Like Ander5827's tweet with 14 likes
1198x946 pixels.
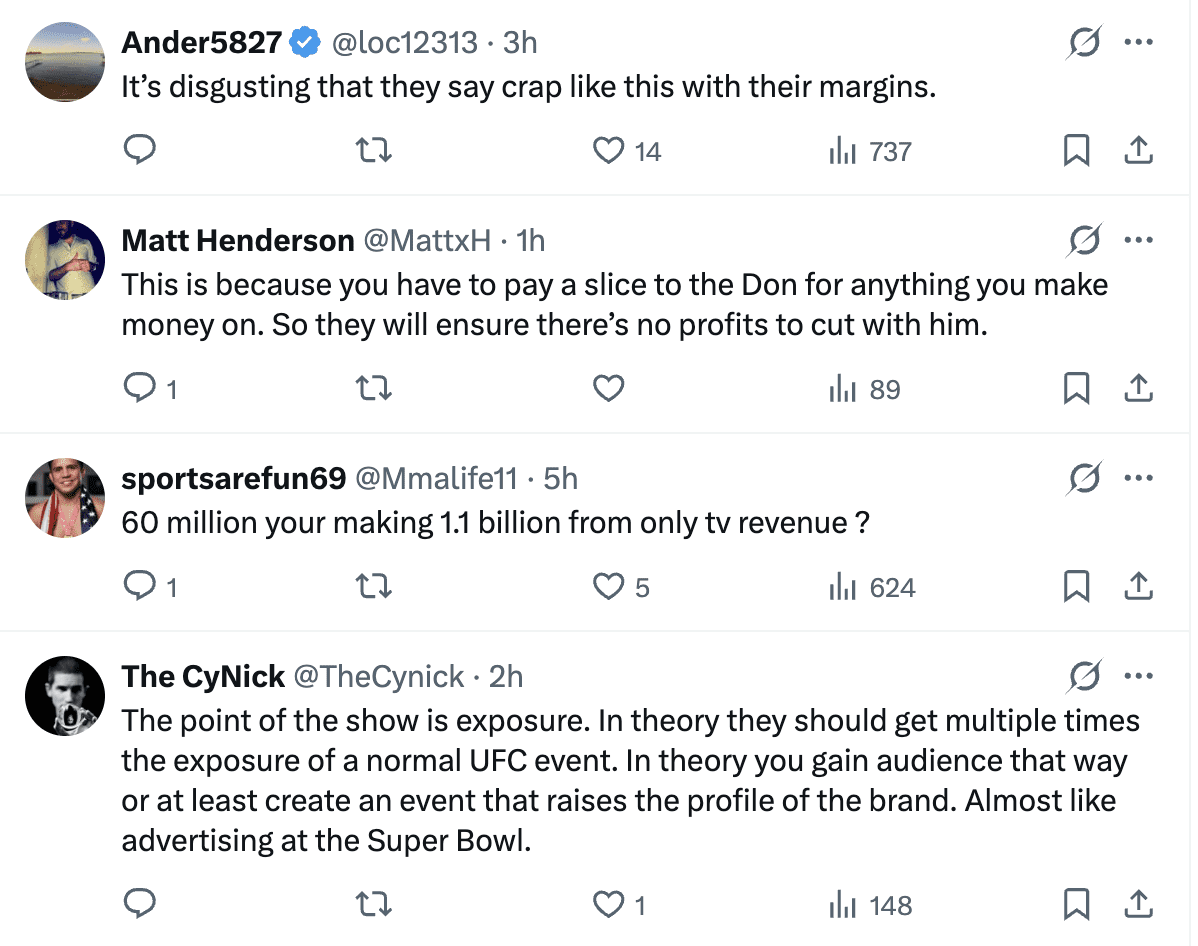[609, 151]
